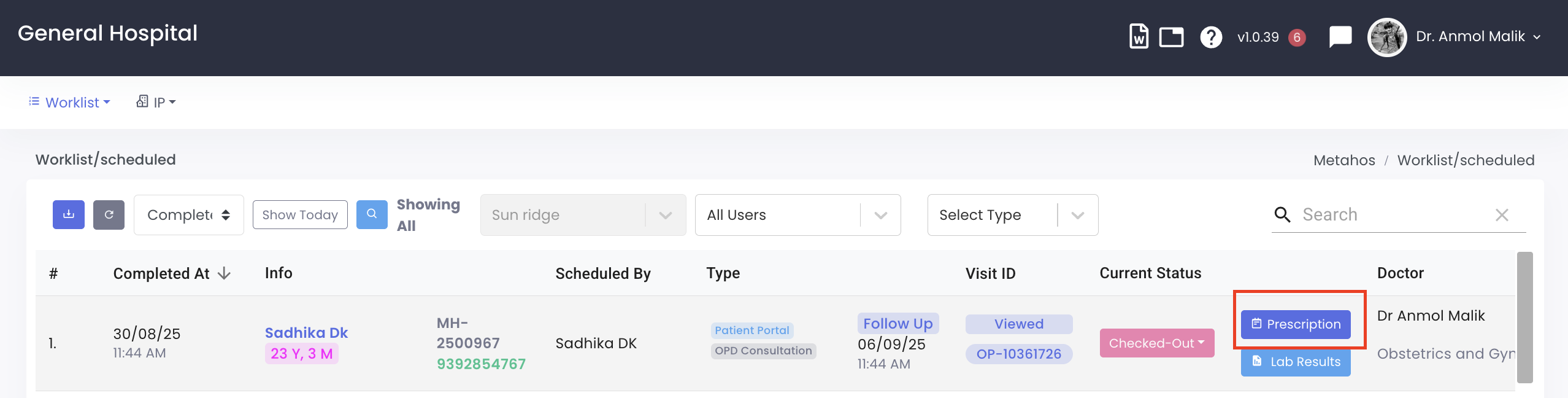Open the Select Type dropdown
Viewport: 1568px width, 398px height.
(x=1012, y=215)
